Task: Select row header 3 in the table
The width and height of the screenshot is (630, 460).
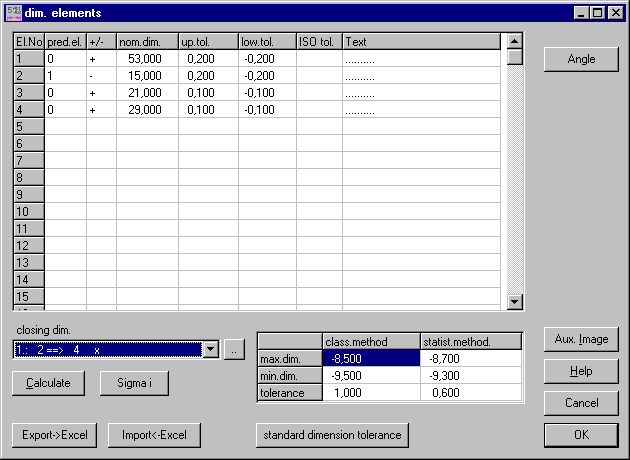Action: click(28, 93)
